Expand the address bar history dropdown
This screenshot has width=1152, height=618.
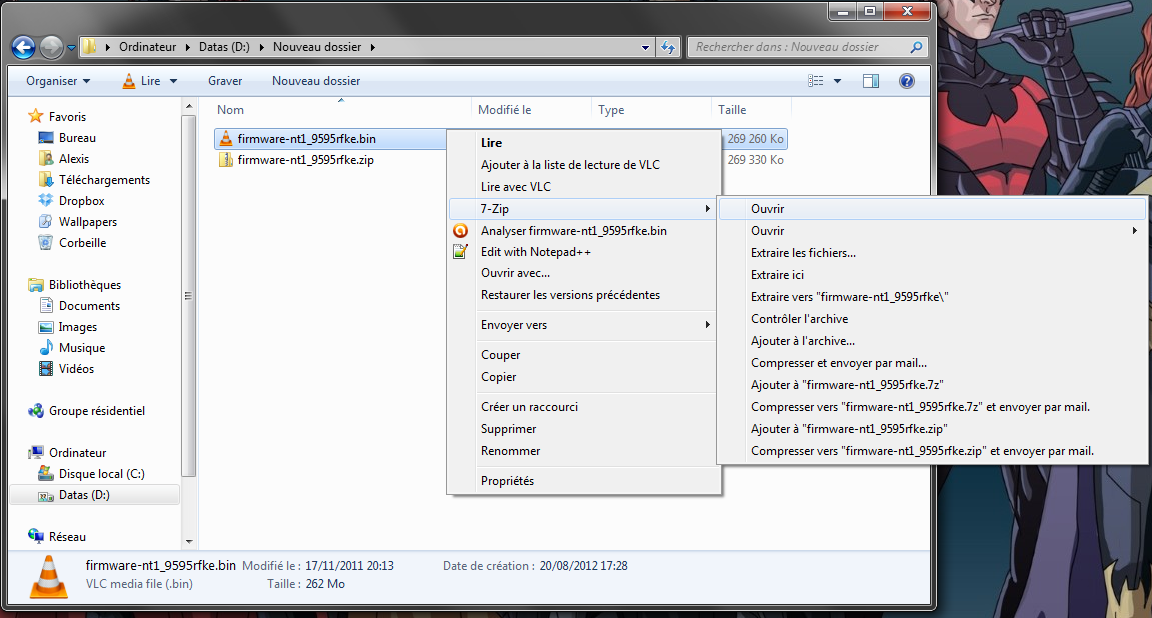pyautogui.click(x=645, y=47)
